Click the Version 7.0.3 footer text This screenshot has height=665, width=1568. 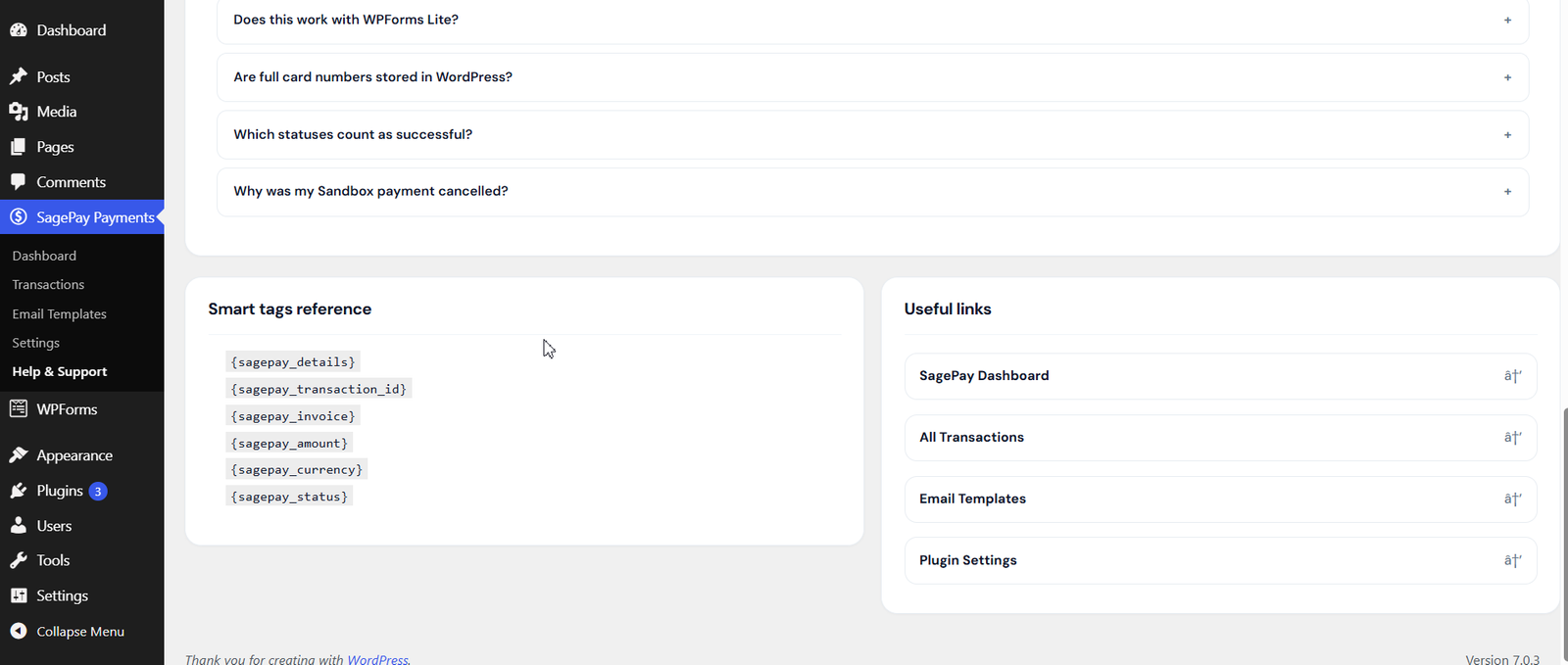point(1502,659)
